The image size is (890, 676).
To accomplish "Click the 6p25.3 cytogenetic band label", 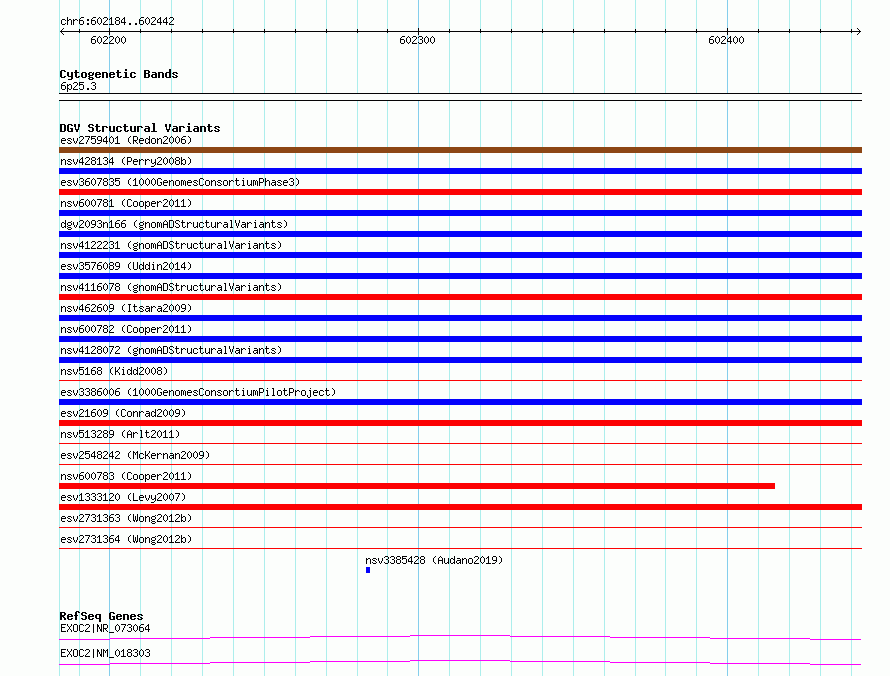I will [78, 86].
